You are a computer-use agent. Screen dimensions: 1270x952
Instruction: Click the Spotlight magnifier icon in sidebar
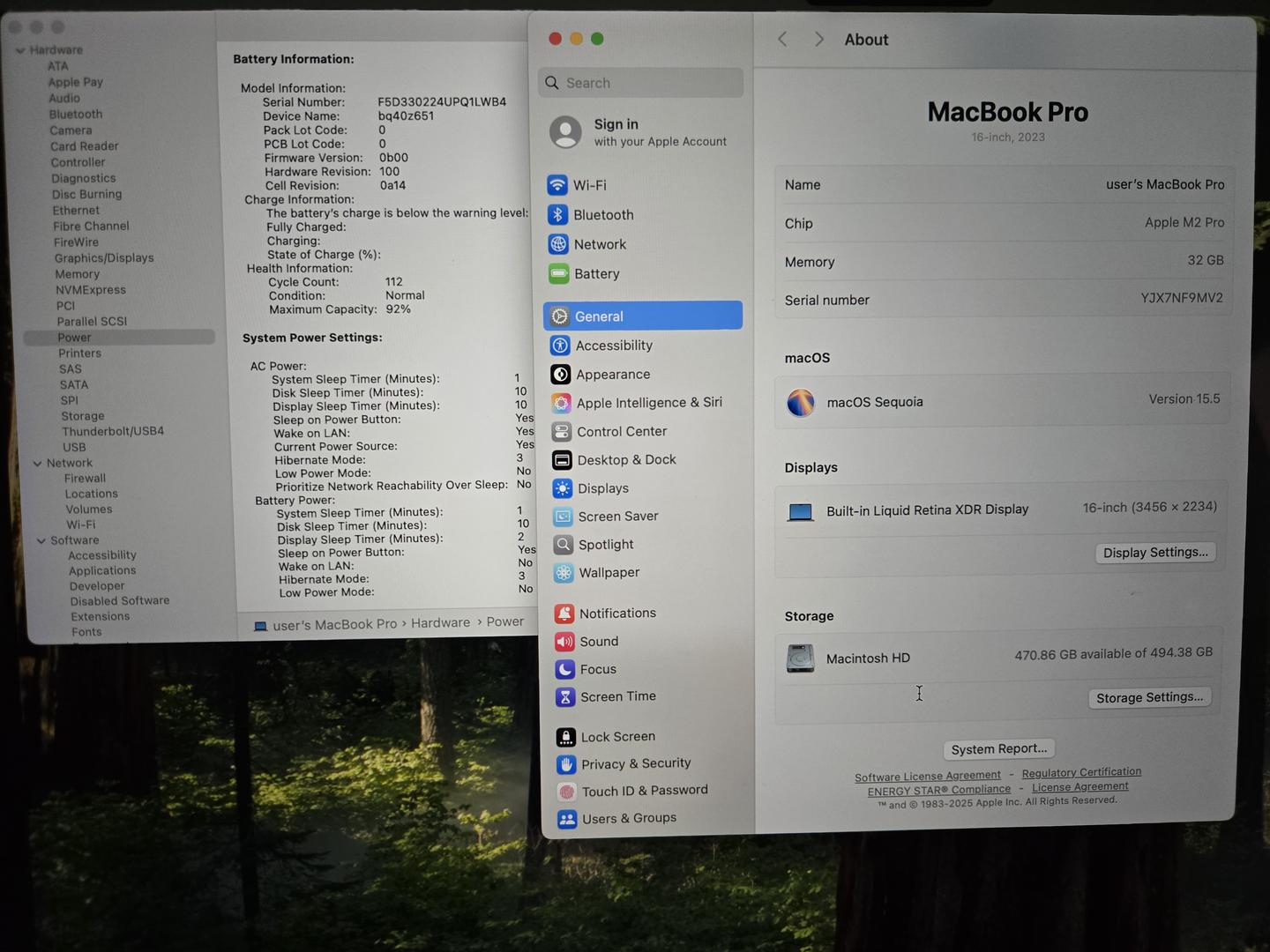point(563,545)
